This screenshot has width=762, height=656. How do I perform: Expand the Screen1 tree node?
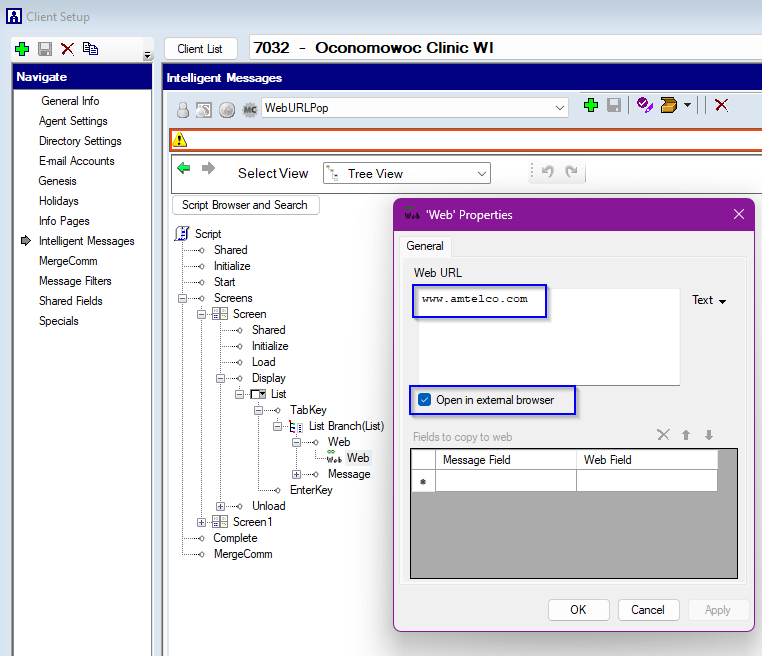pos(203,522)
